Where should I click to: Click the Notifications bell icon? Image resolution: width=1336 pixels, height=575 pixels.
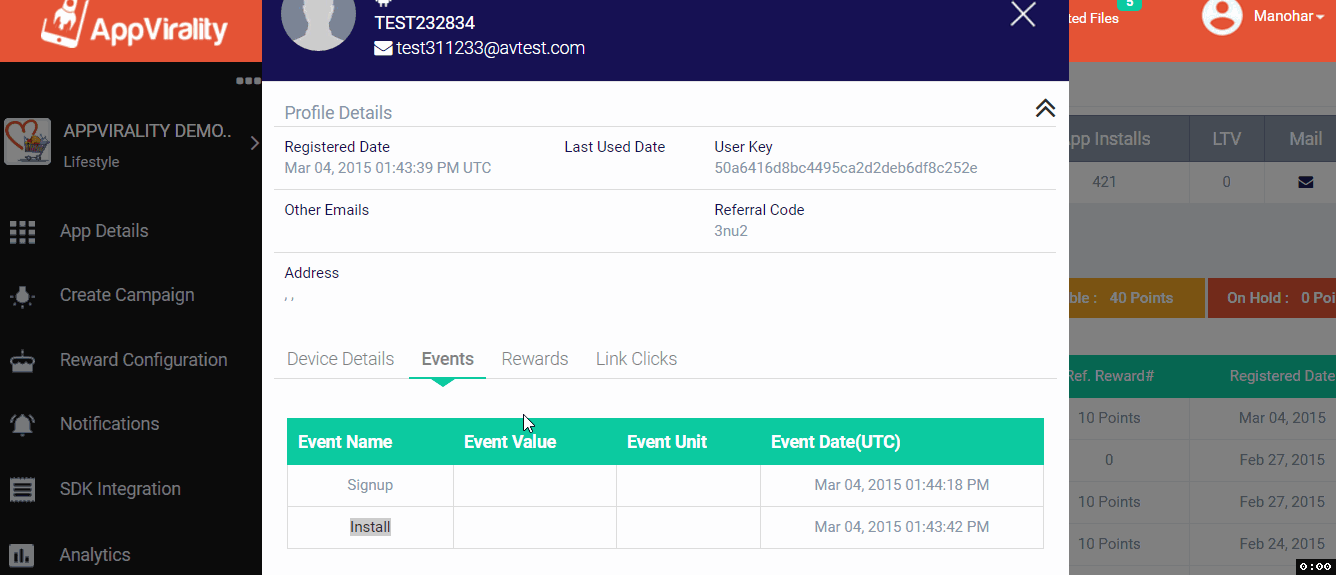(x=22, y=425)
